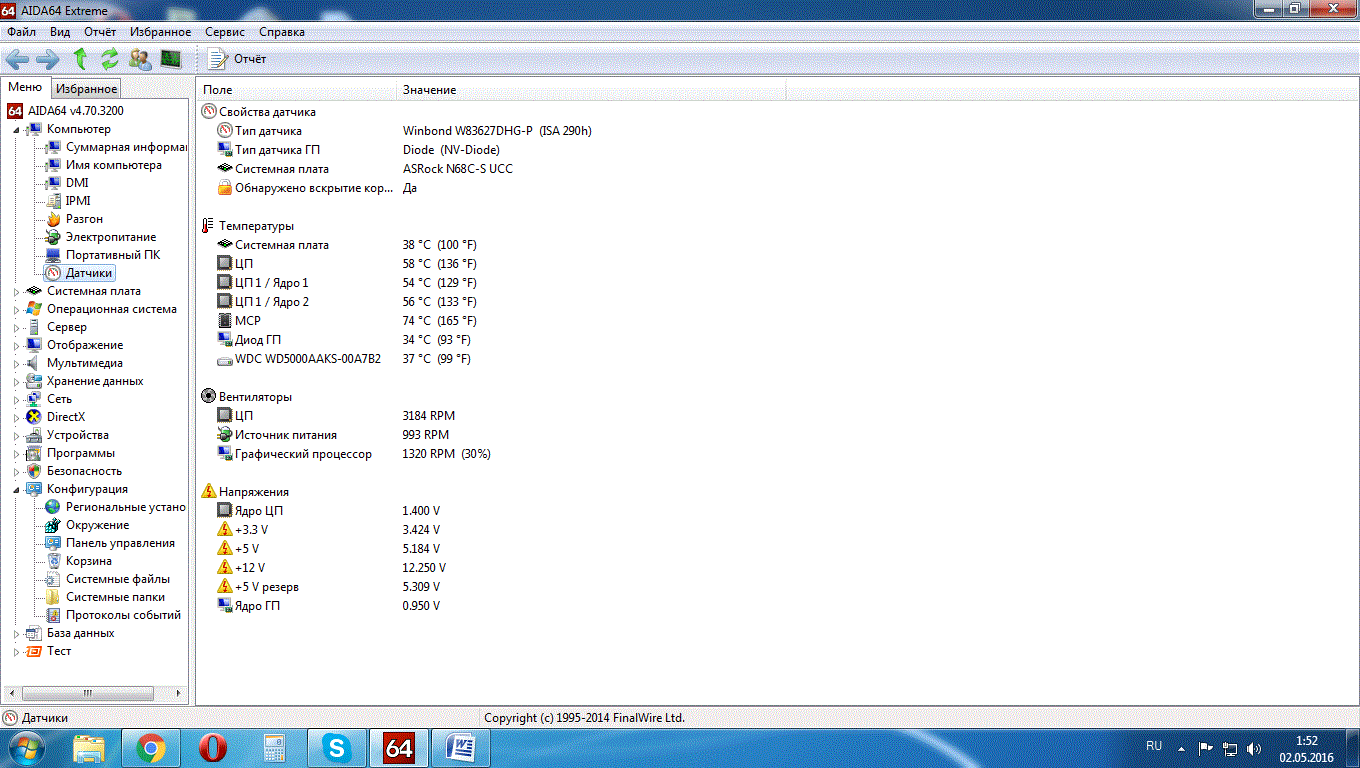Select Имя компьютера tree item
Image resolution: width=1360 pixels, height=768 pixels.
[x=113, y=165]
